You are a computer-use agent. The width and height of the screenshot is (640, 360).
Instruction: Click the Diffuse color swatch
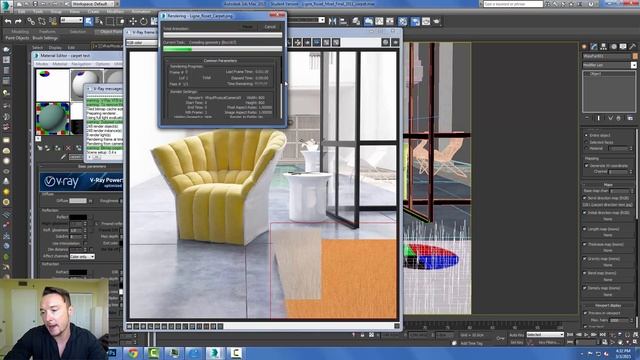(78, 201)
